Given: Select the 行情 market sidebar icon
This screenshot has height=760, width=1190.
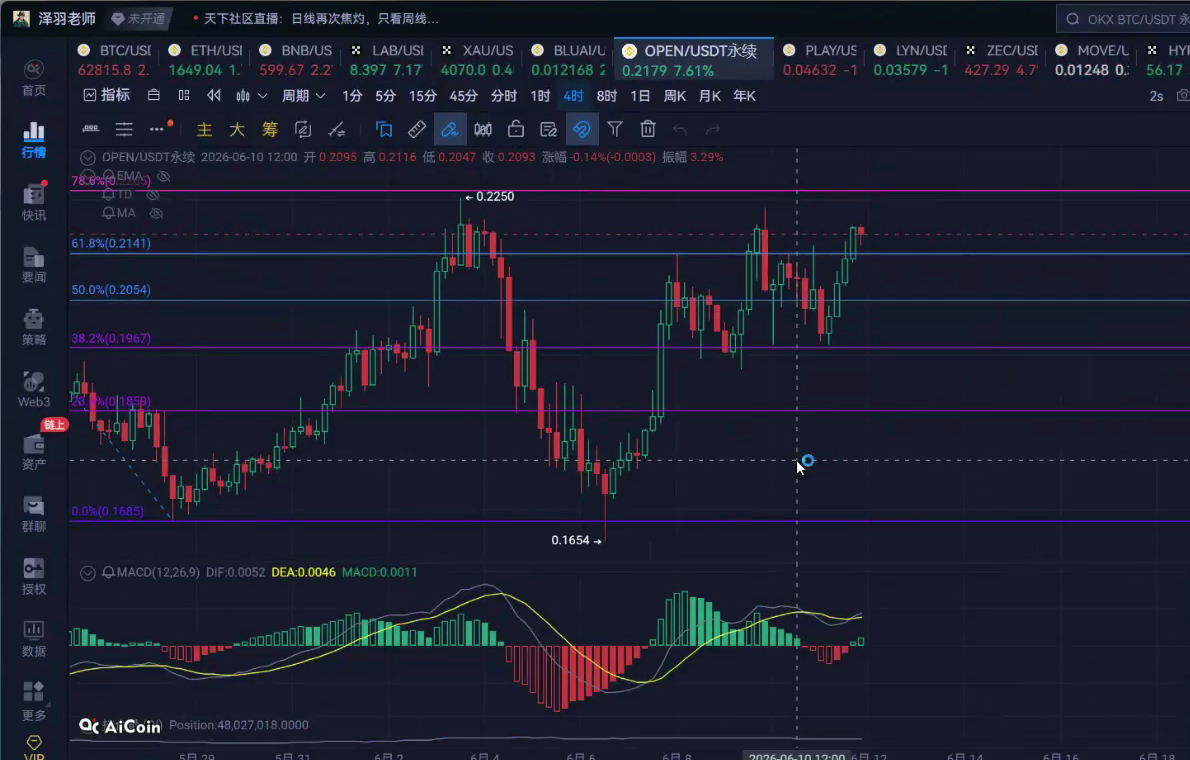Looking at the screenshot, I should [33, 140].
